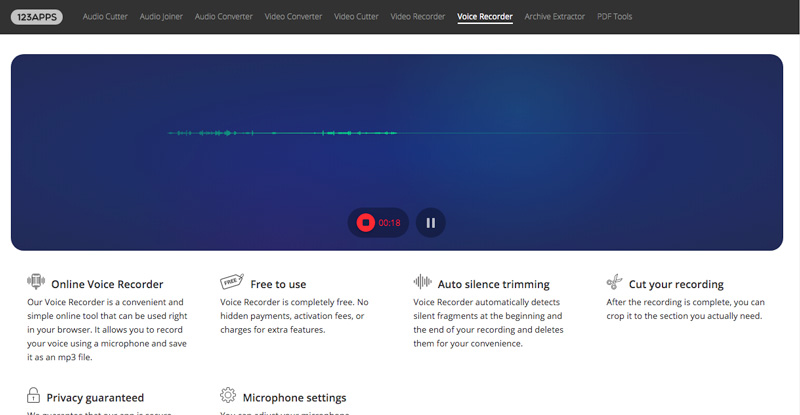Click the 123APPS logo

(37, 17)
